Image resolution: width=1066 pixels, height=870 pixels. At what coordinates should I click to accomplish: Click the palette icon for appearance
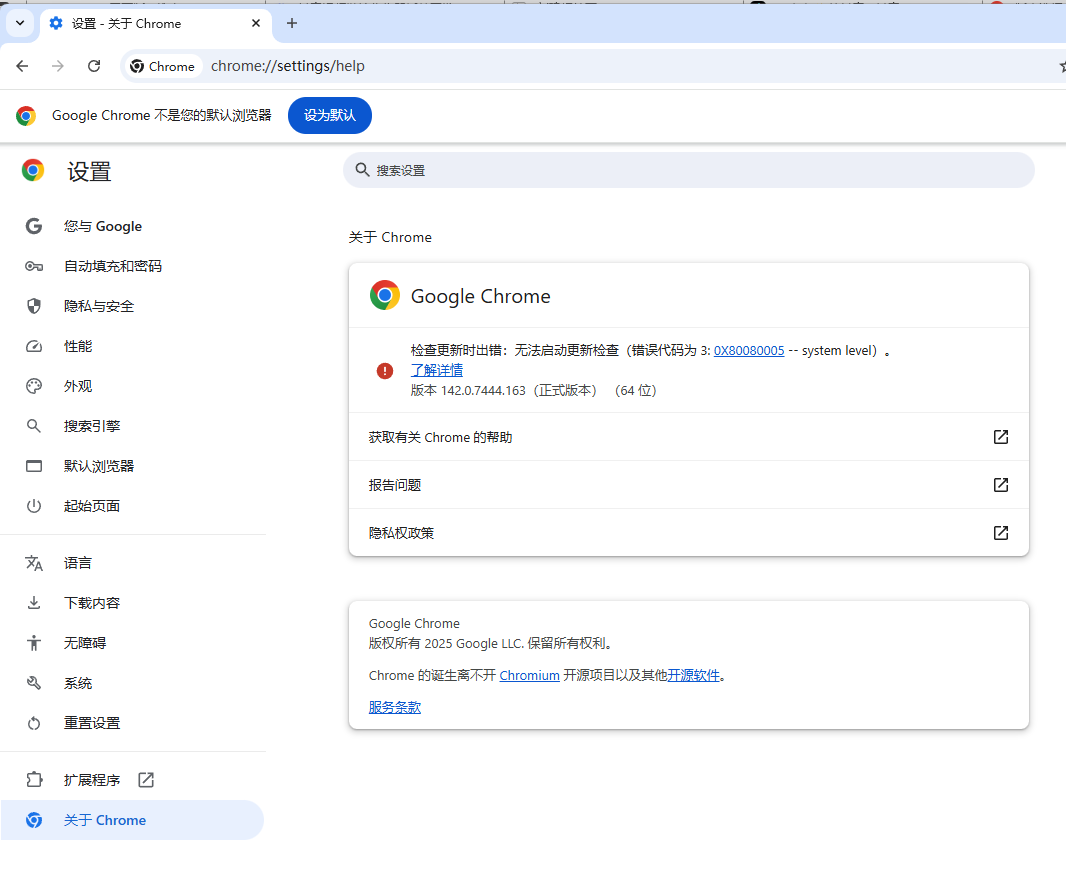click(34, 386)
